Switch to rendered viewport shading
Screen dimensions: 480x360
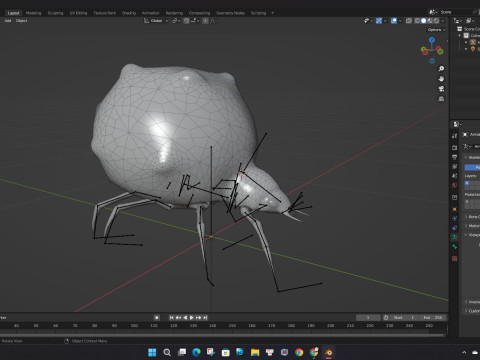pos(436,21)
